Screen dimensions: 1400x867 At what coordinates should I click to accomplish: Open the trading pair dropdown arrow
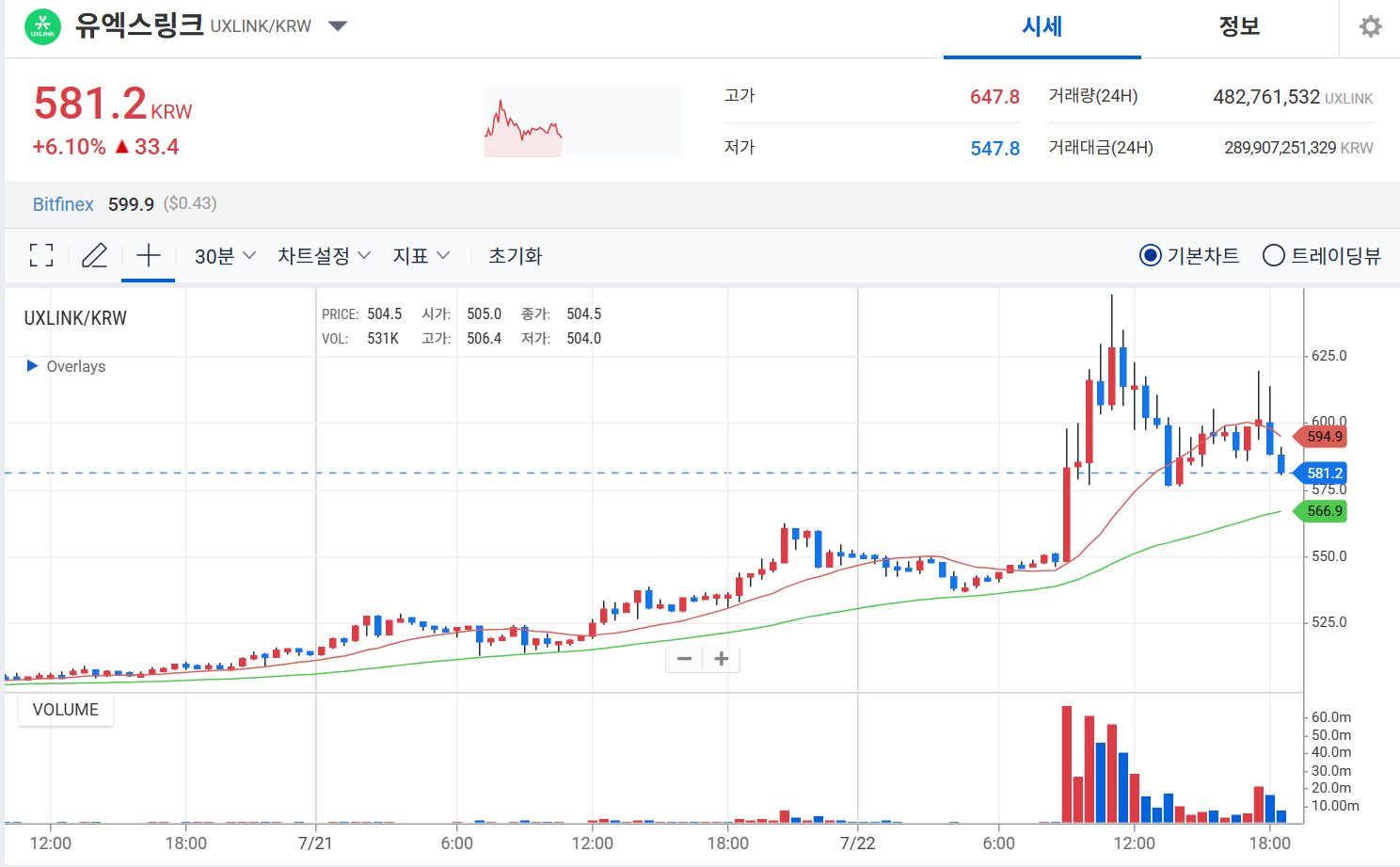tap(338, 26)
